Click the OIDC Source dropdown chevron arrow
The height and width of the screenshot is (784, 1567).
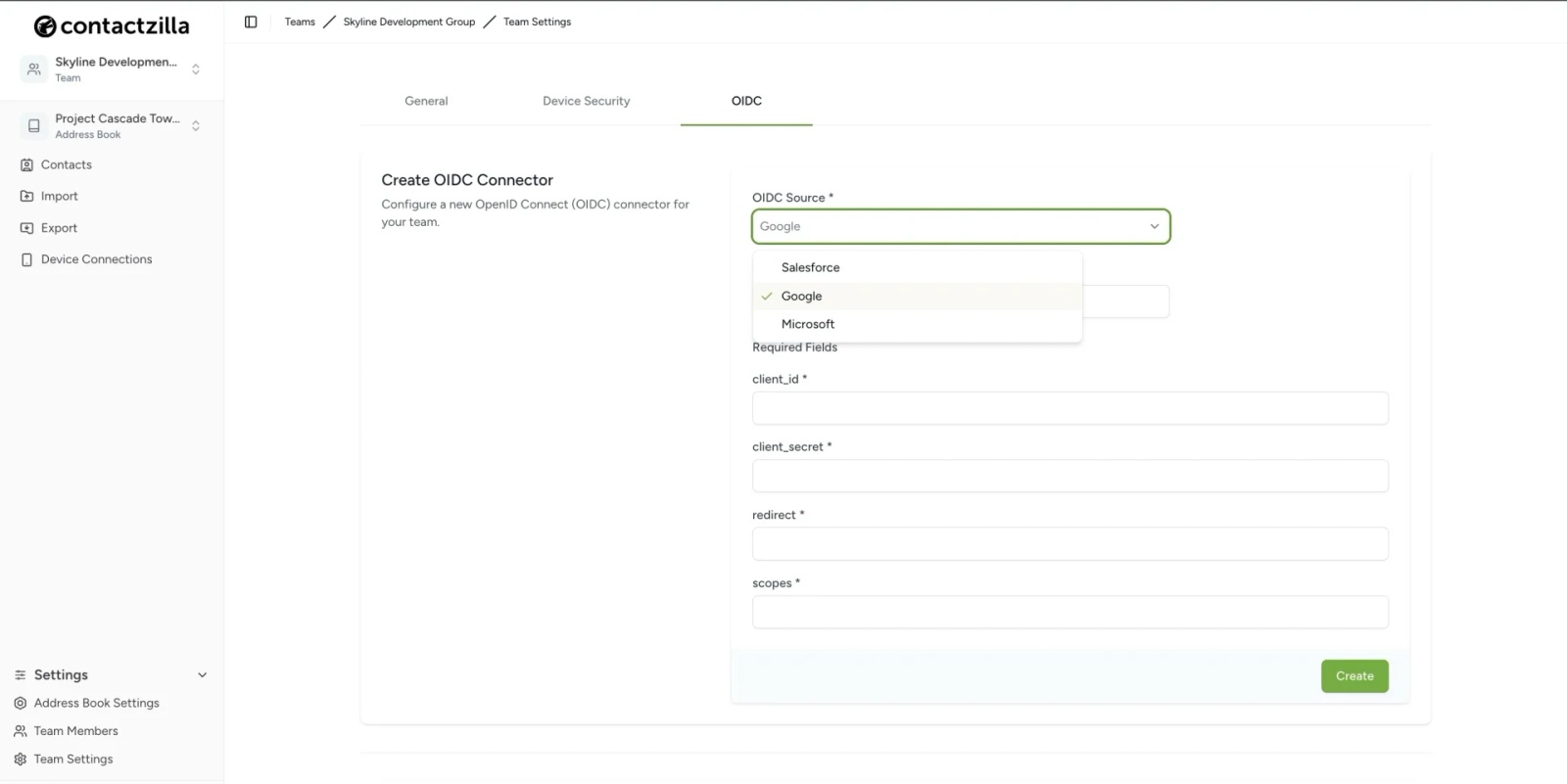(x=1155, y=226)
